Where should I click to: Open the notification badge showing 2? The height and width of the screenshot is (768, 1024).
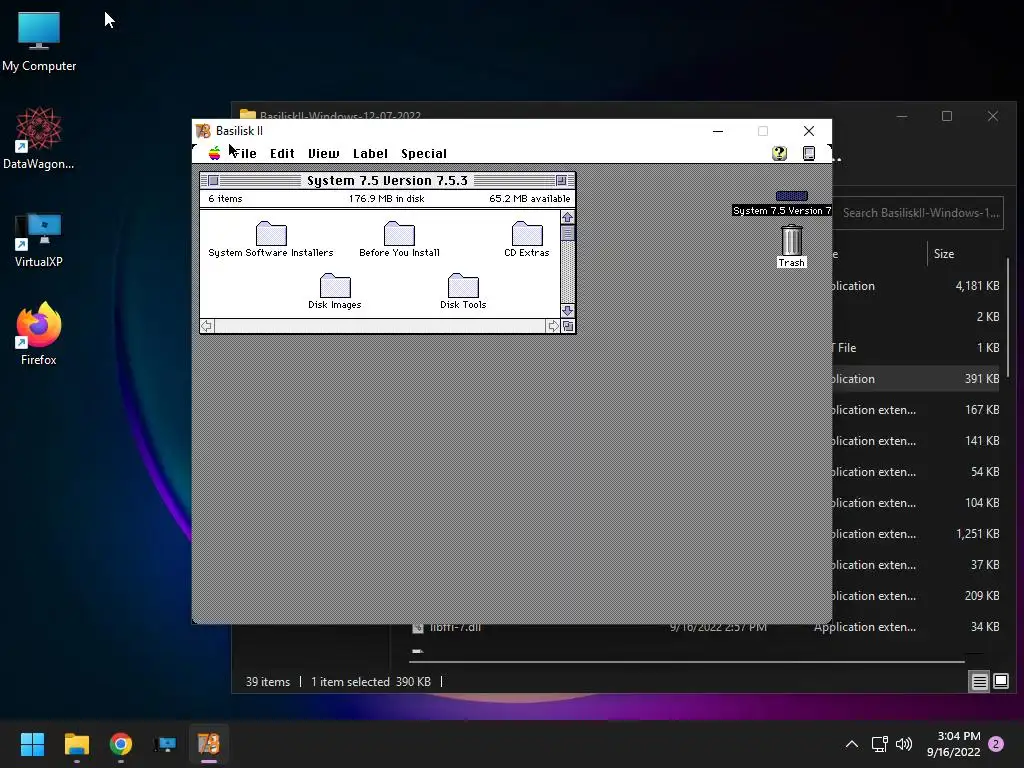996,744
